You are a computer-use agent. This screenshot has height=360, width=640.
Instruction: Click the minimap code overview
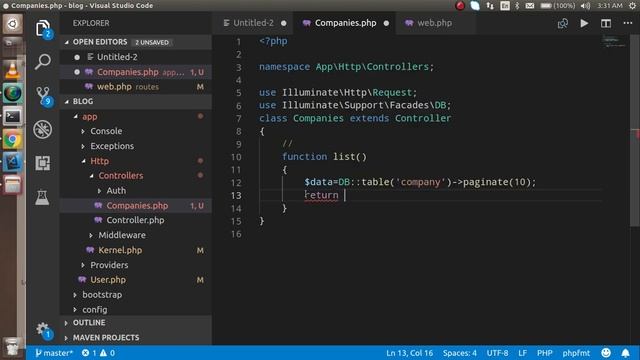[x=614, y=42]
